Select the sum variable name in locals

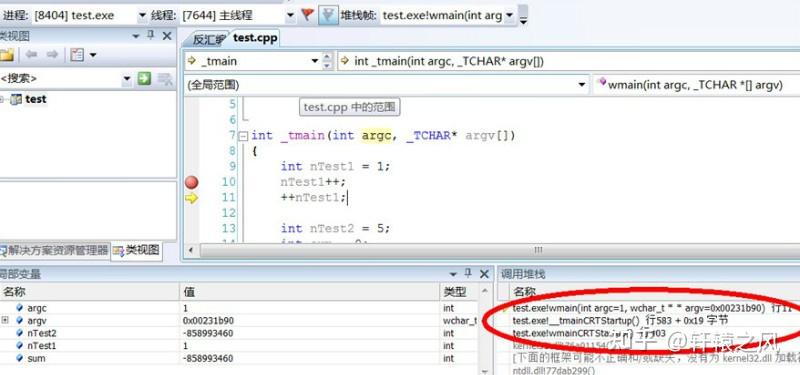click(x=36, y=359)
